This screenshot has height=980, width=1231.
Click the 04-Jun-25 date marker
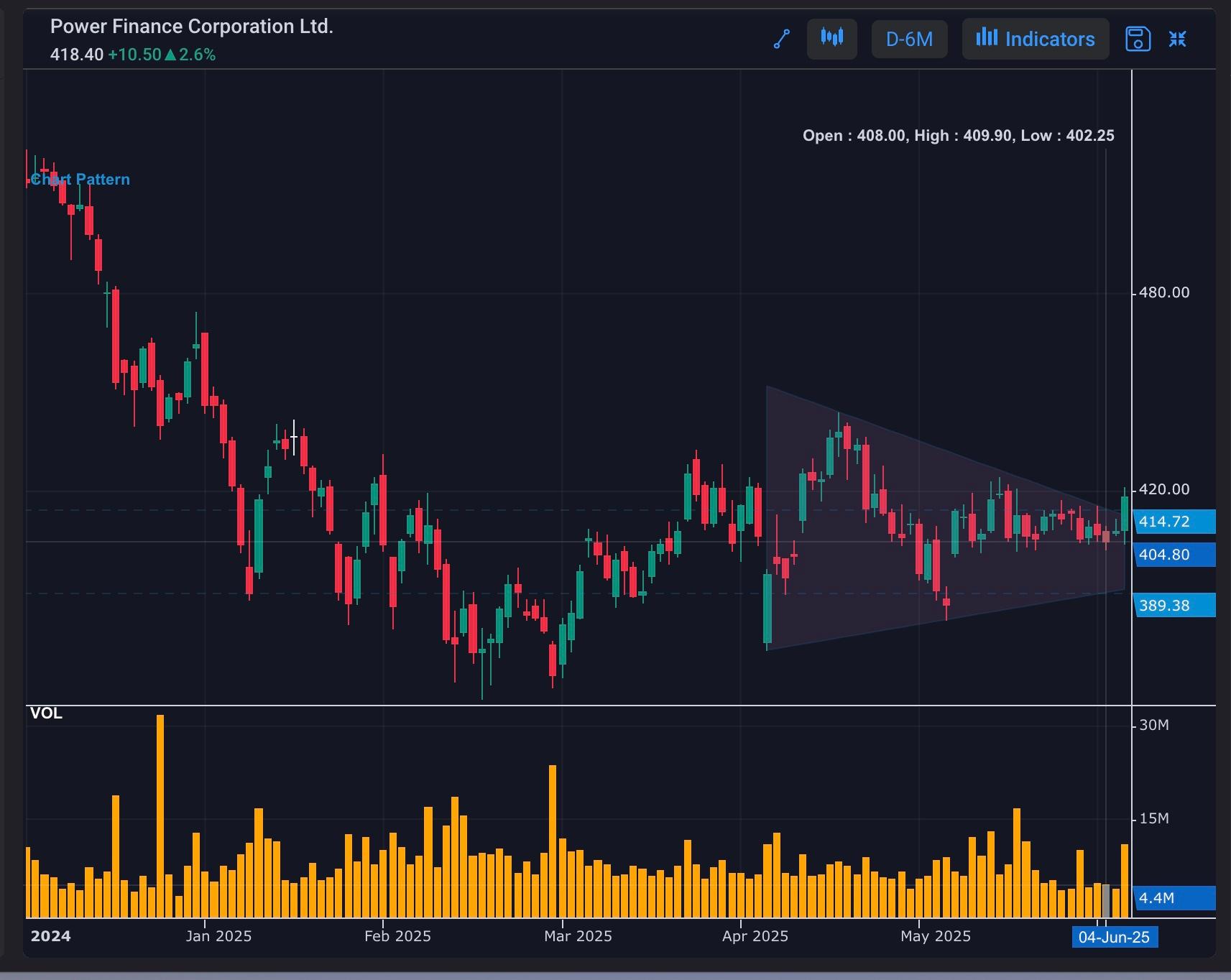[x=1115, y=937]
